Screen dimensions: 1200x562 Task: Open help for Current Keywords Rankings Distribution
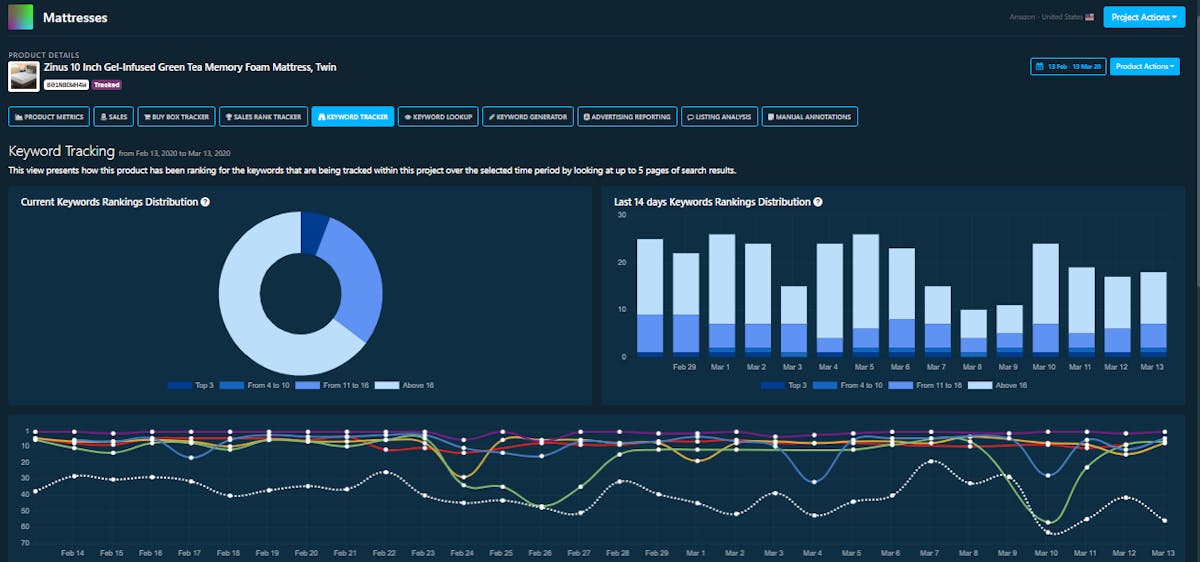point(205,202)
